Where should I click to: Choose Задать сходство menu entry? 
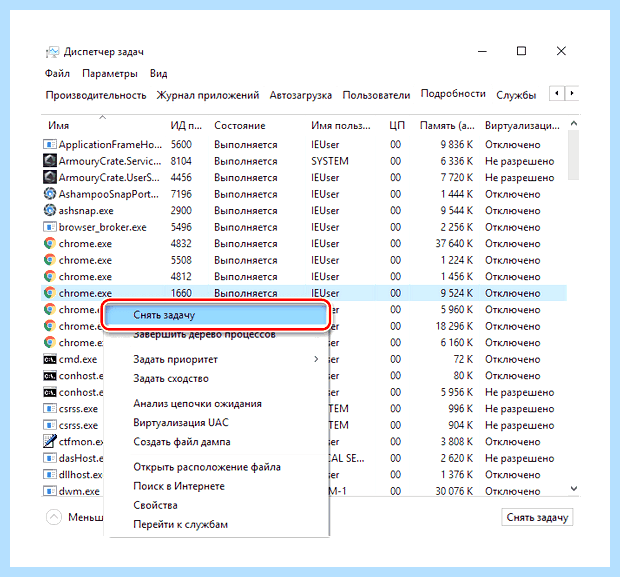coord(171,378)
